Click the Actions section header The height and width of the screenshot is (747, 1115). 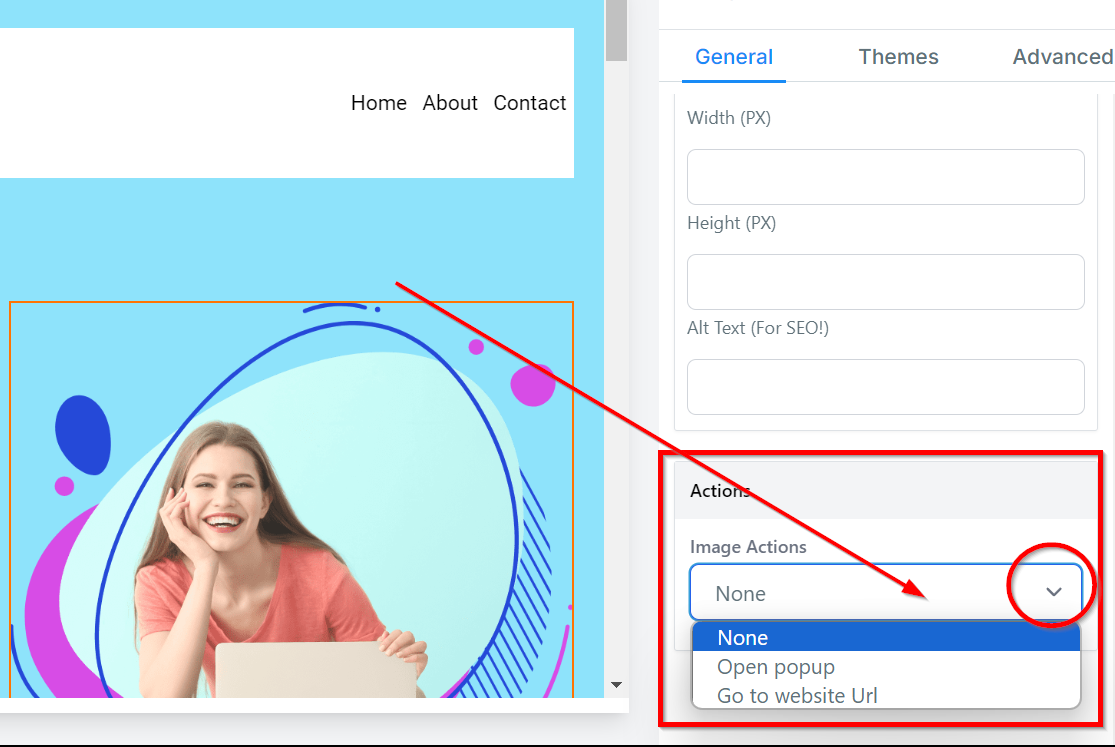point(885,491)
